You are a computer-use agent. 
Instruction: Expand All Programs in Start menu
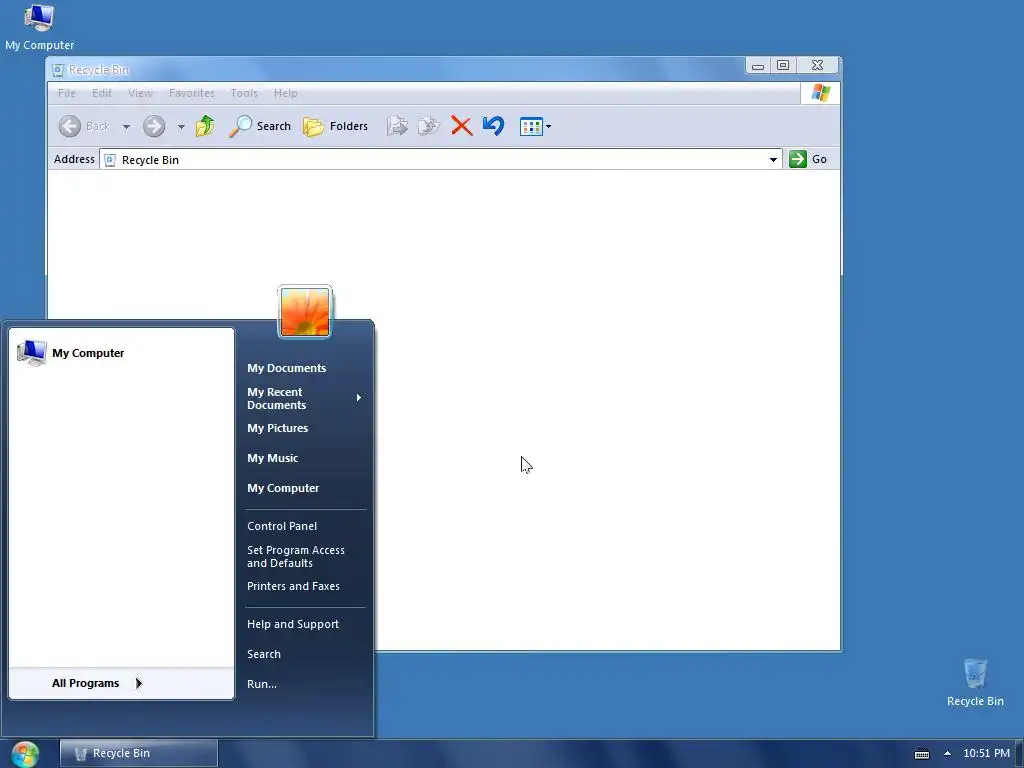tap(121, 683)
